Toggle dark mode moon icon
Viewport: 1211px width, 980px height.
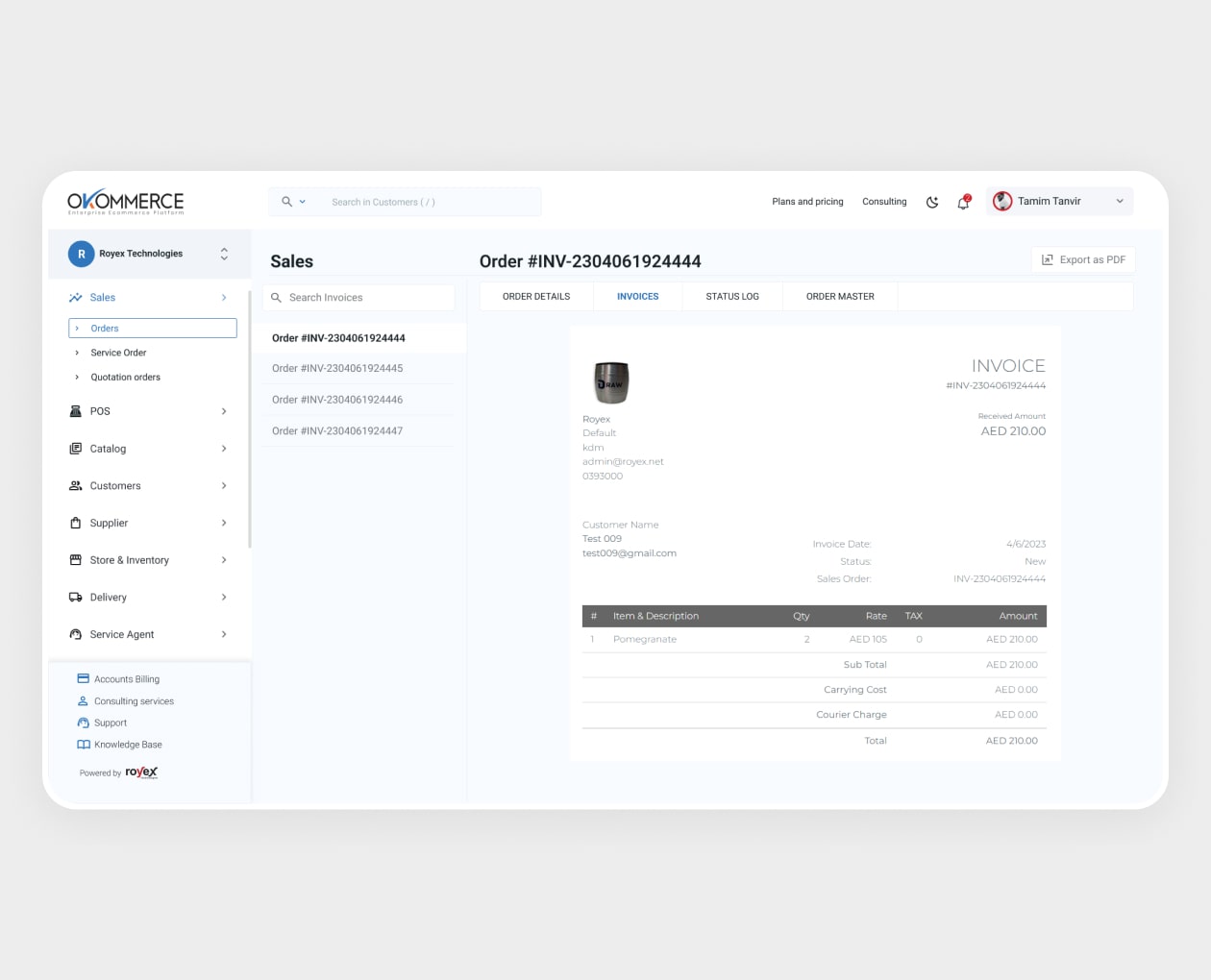931,202
